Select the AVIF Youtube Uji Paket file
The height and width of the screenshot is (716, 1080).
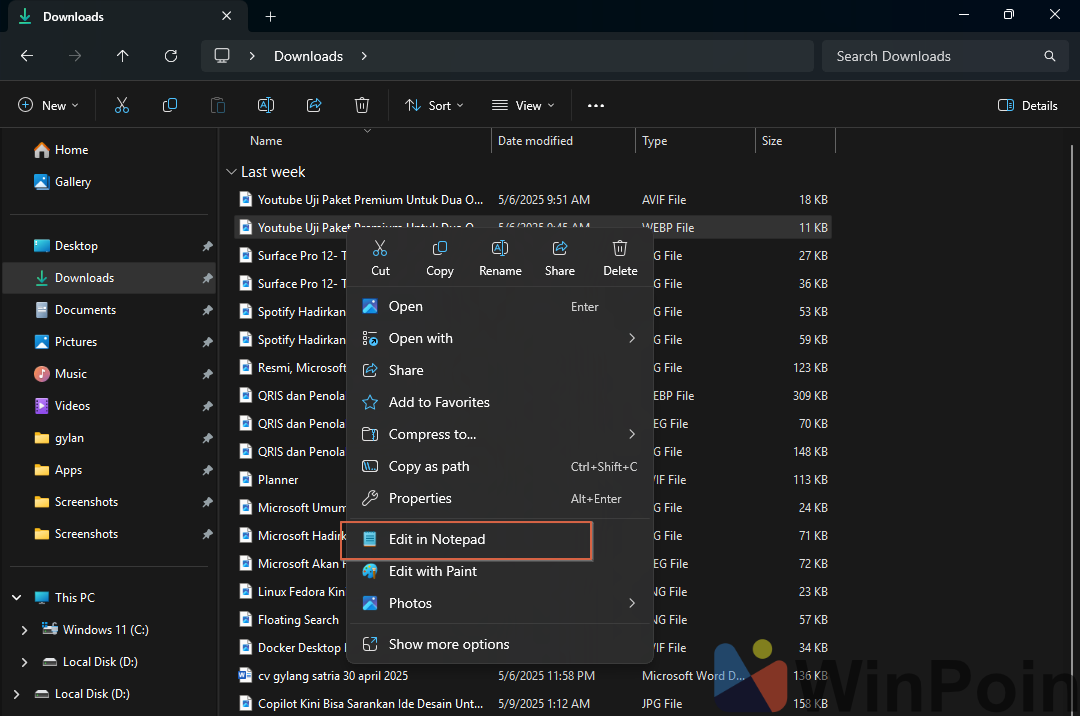point(533,200)
